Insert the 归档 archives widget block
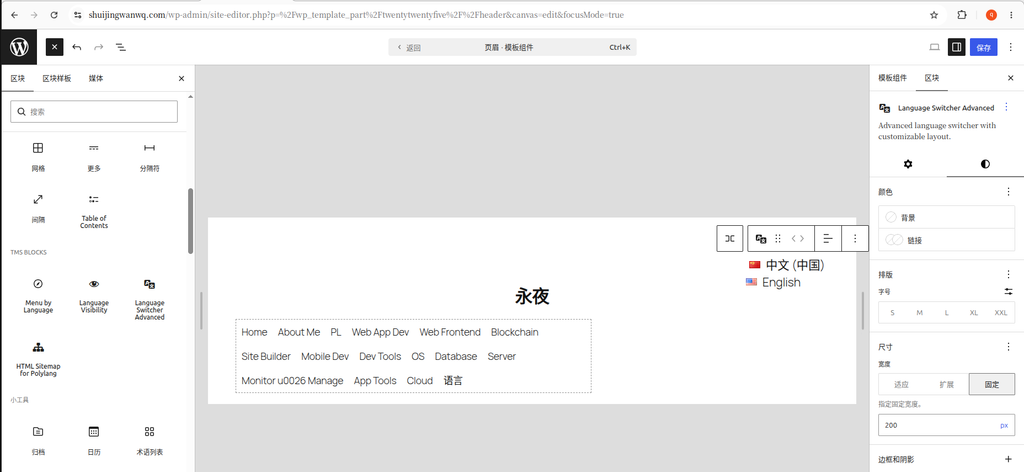Screen dimensions: 1024x472 click(38, 440)
